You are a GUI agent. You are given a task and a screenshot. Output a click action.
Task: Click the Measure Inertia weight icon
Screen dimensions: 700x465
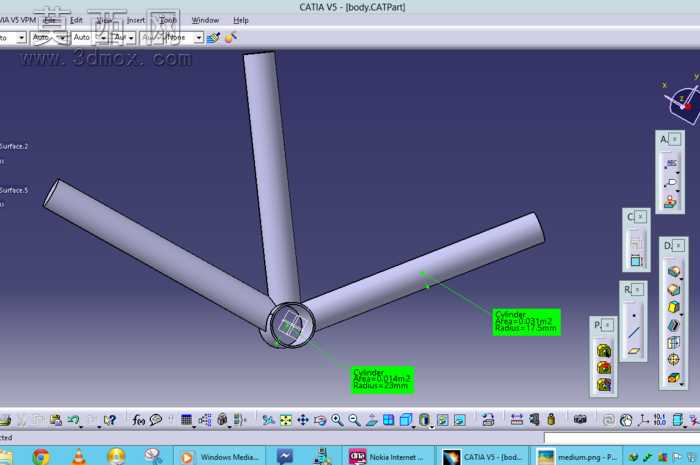pyautogui.click(x=551, y=419)
